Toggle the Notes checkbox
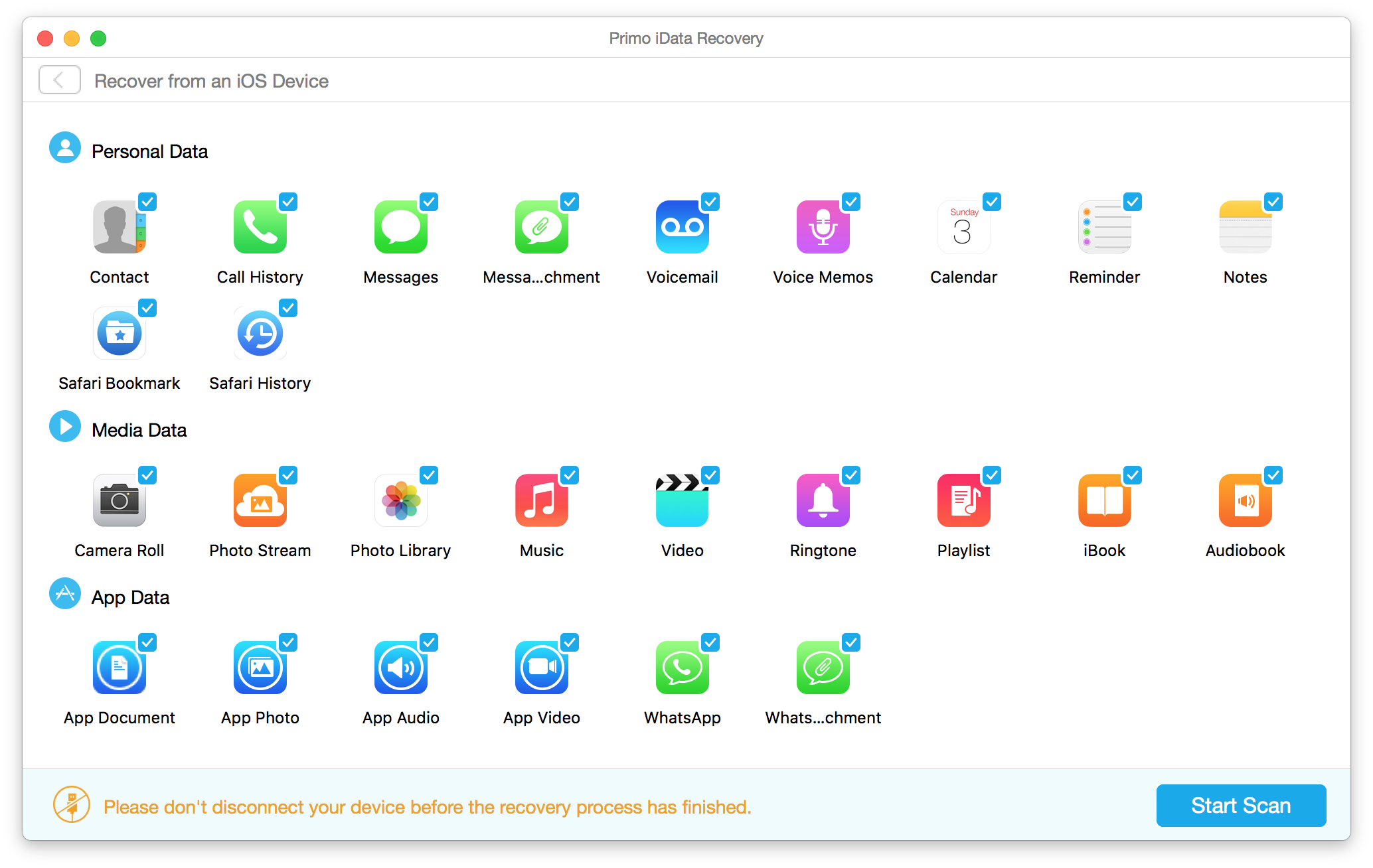This screenshot has width=1373, height=868. click(x=1273, y=202)
